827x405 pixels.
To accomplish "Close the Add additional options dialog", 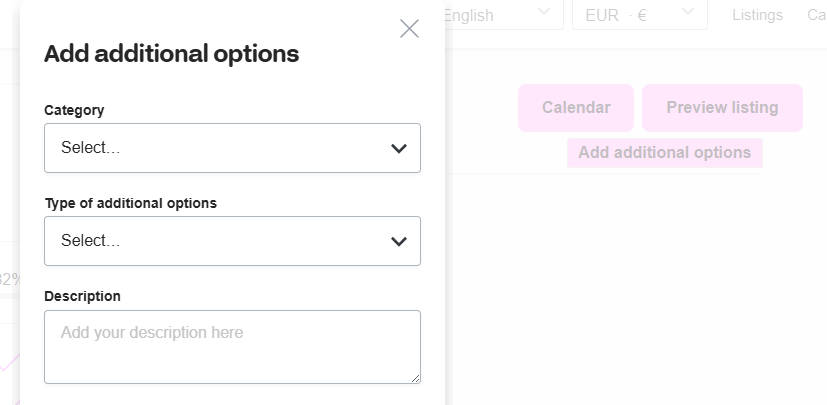I will pyautogui.click(x=409, y=29).
